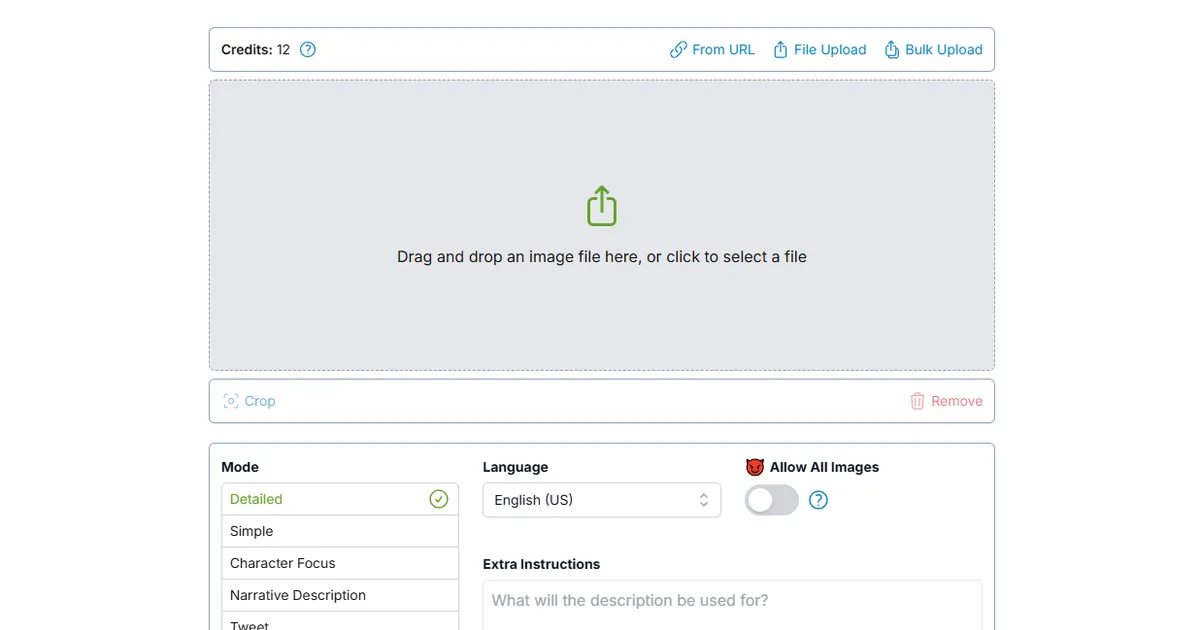The width and height of the screenshot is (1200, 630).
Task: Click the green upload icon in the drop zone
Action: click(x=601, y=206)
